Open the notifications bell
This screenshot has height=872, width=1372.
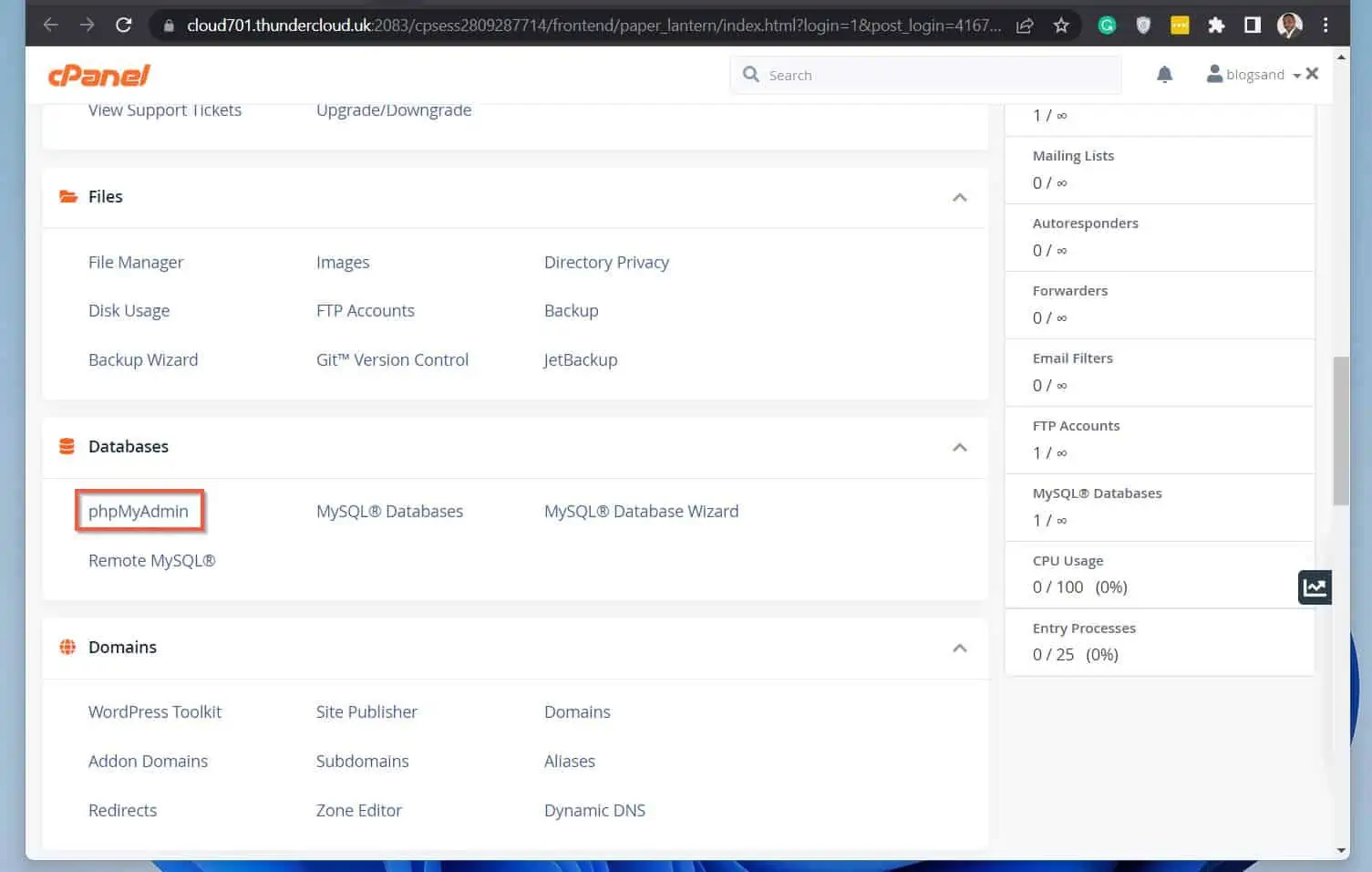click(1164, 75)
